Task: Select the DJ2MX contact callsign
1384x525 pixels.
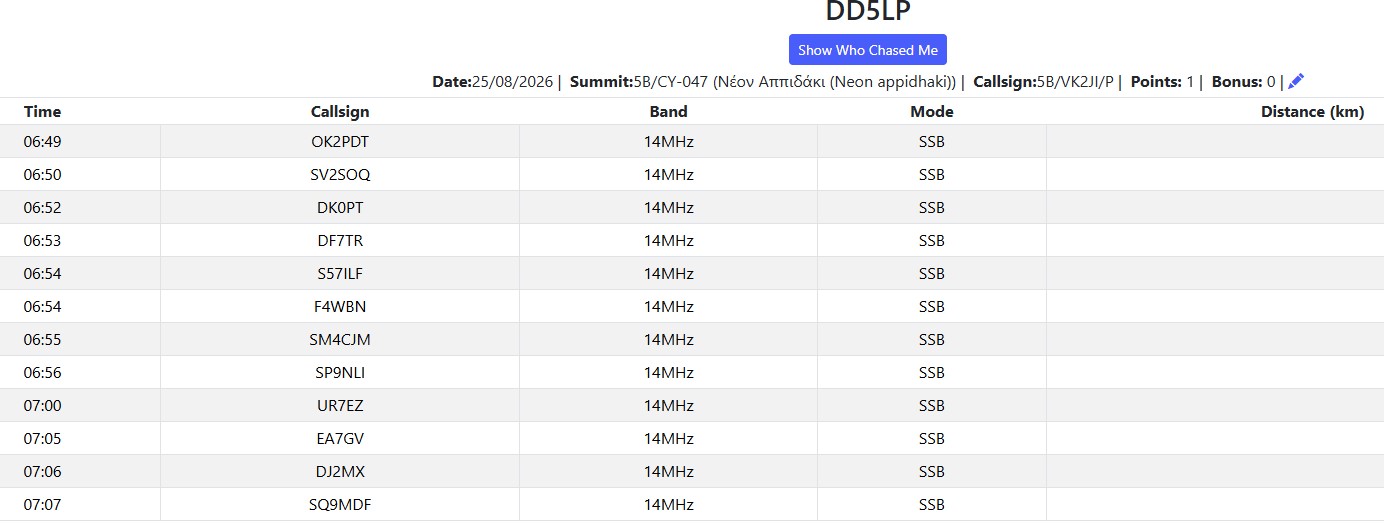Action: click(340, 472)
